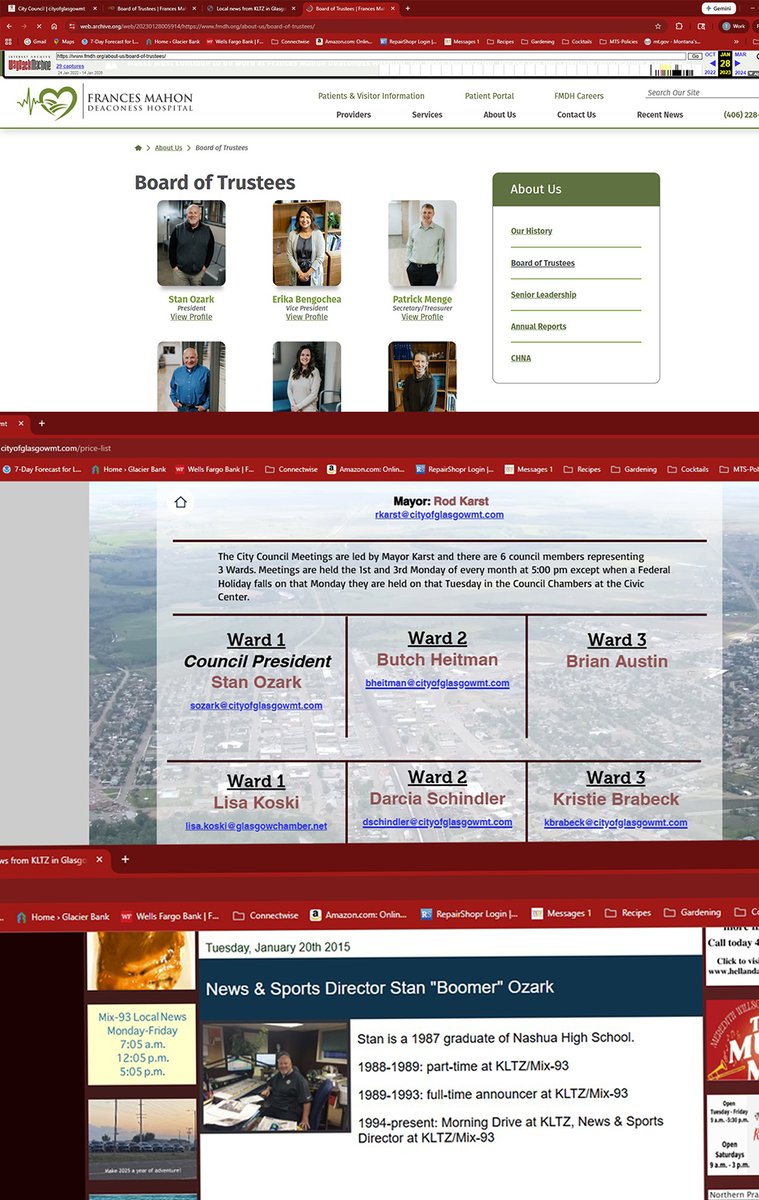This screenshot has width=759, height=1200.
Task: Open Recipes bookmark folder in KLTZ window
Action: (627, 913)
